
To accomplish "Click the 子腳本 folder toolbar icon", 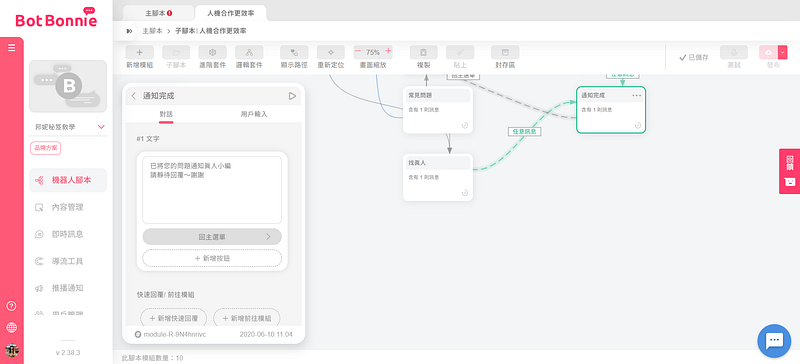I will (176, 52).
